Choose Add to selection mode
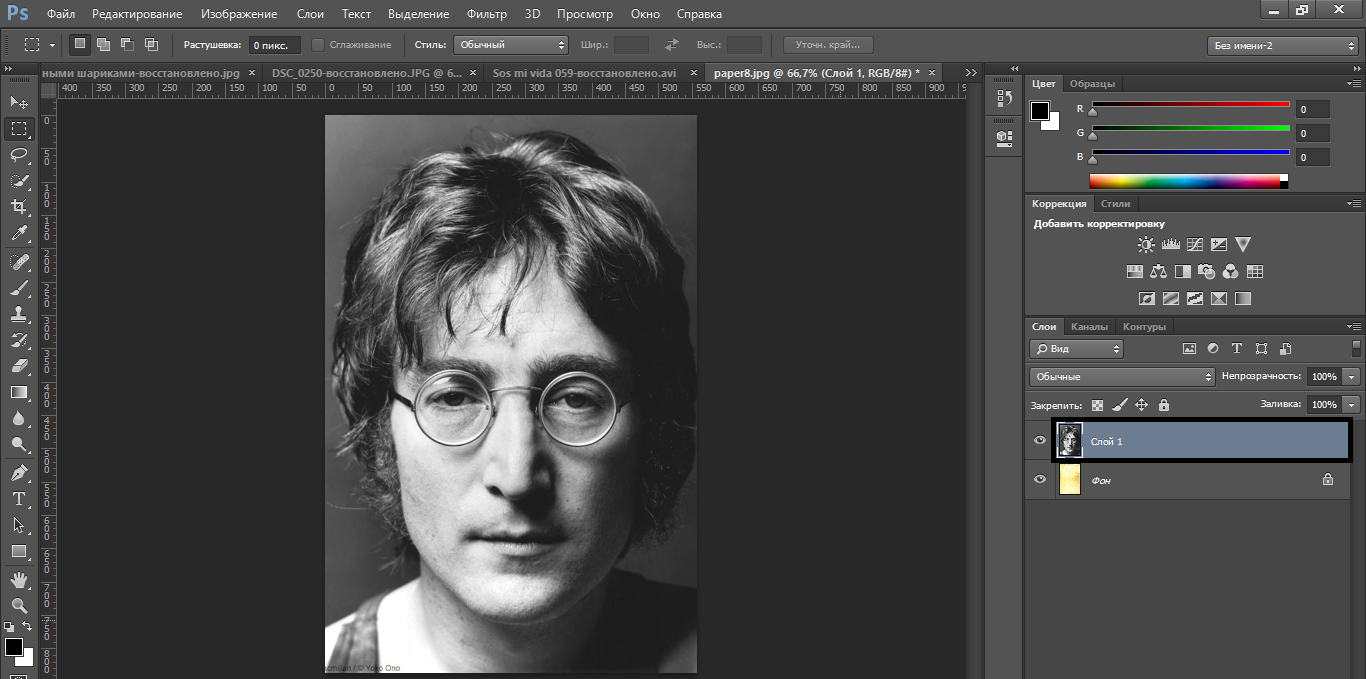The image size is (1366, 679). [x=103, y=44]
